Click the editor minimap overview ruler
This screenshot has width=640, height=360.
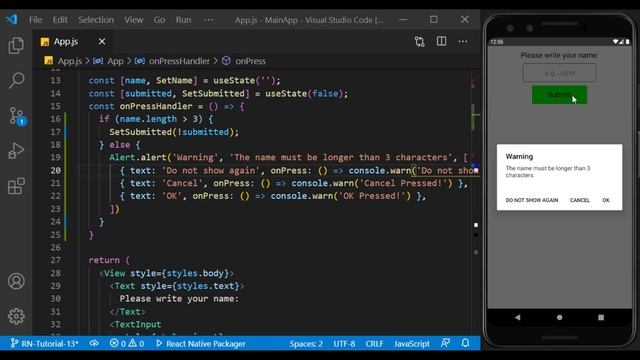click(476, 202)
